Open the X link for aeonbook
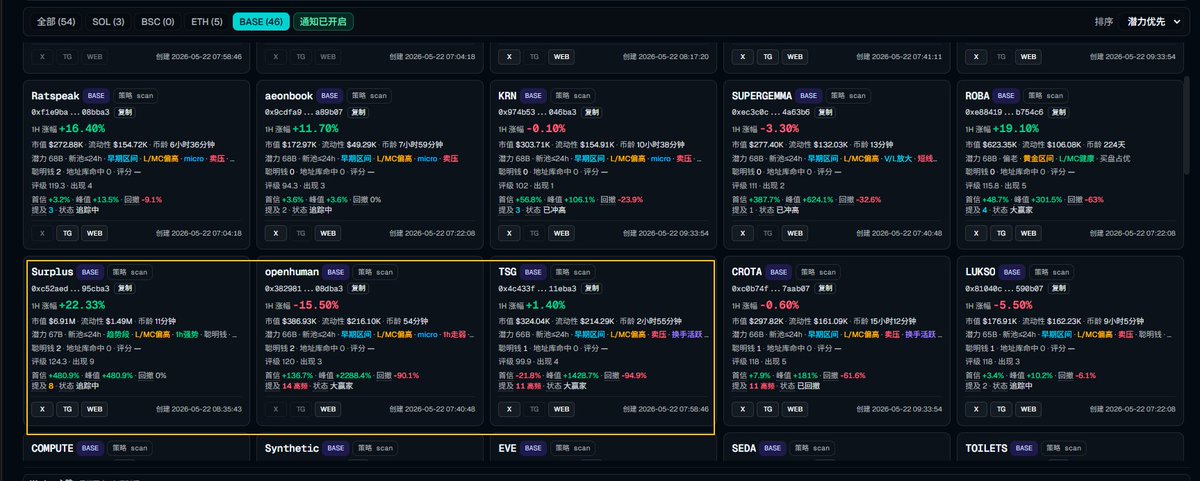This screenshot has height=481, width=1200. [x=276, y=233]
